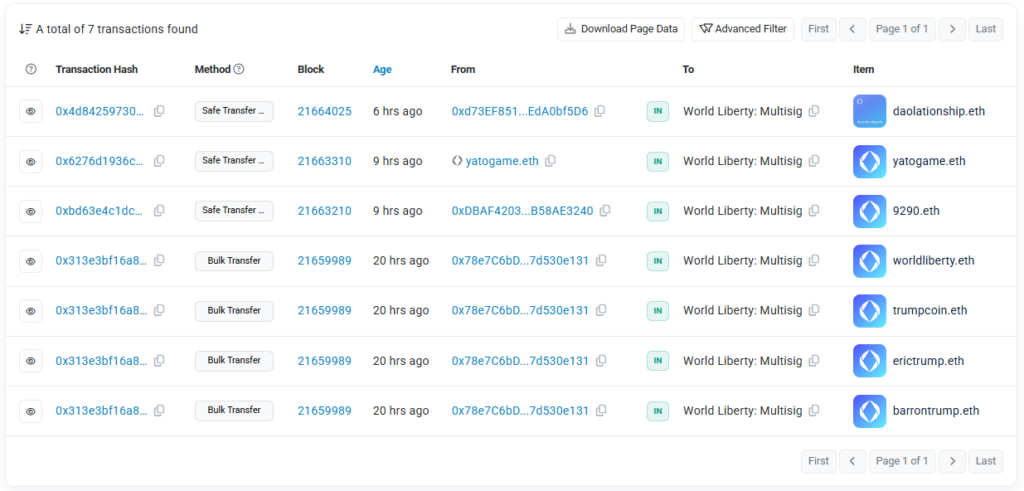This screenshot has height=491, width=1024.
Task: Copy To address in trumpcoin.eth row
Action: click(814, 310)
